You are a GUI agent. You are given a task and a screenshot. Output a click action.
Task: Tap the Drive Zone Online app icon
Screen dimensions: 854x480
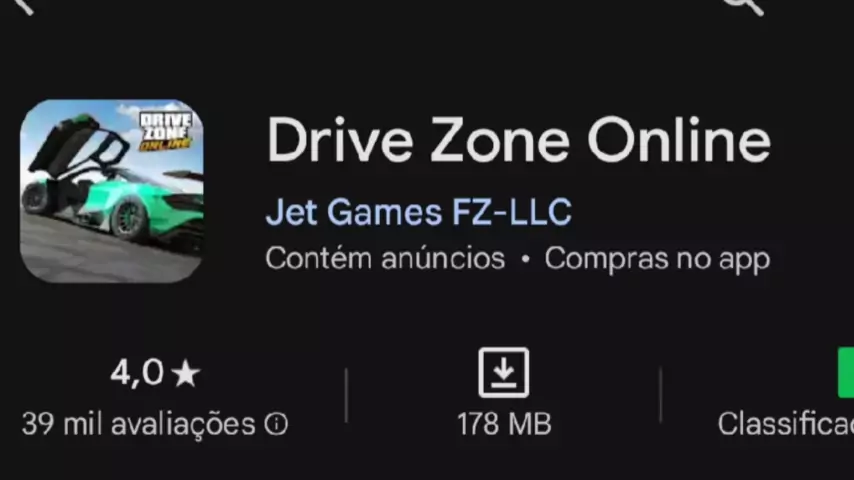point(112,191)
